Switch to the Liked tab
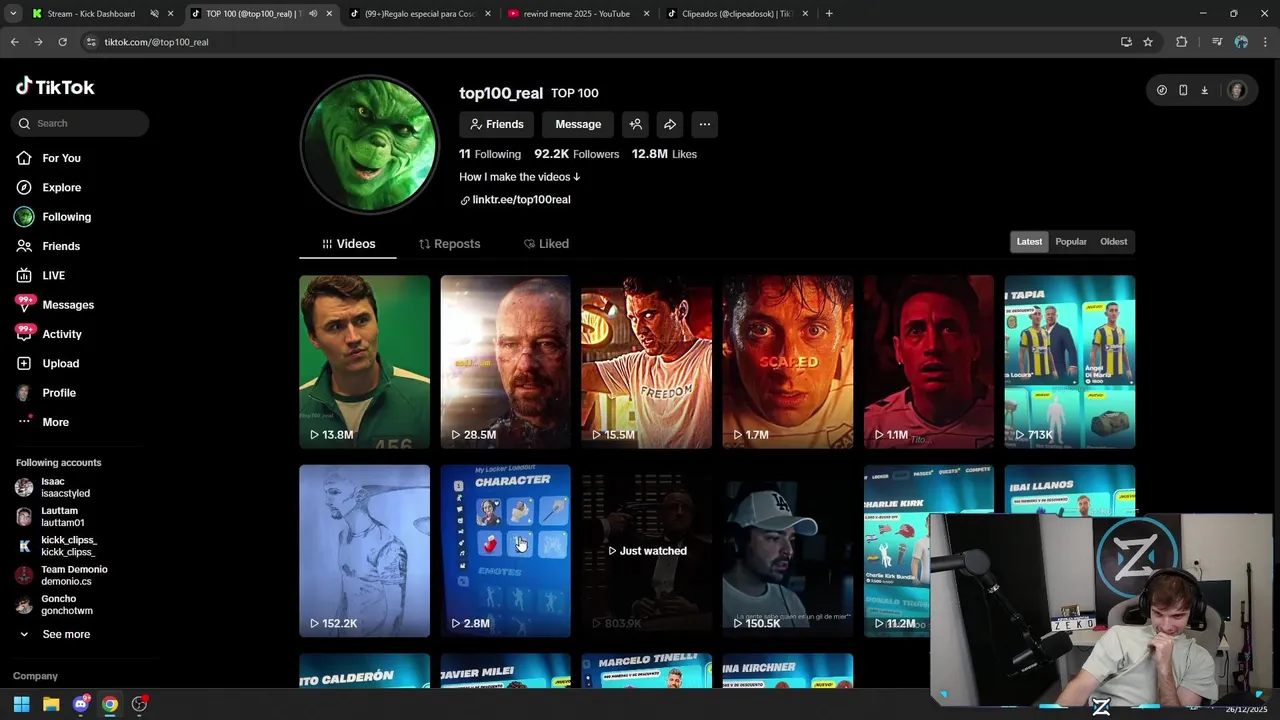This screenshot has height=720, width=1280. [546, 244]
